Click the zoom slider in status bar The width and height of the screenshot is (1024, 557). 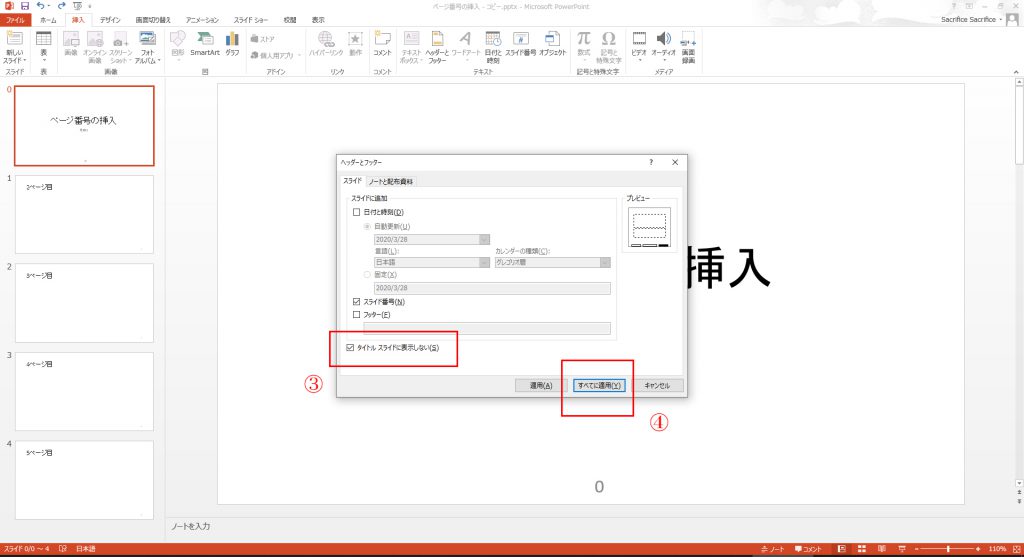click(948, 549)
